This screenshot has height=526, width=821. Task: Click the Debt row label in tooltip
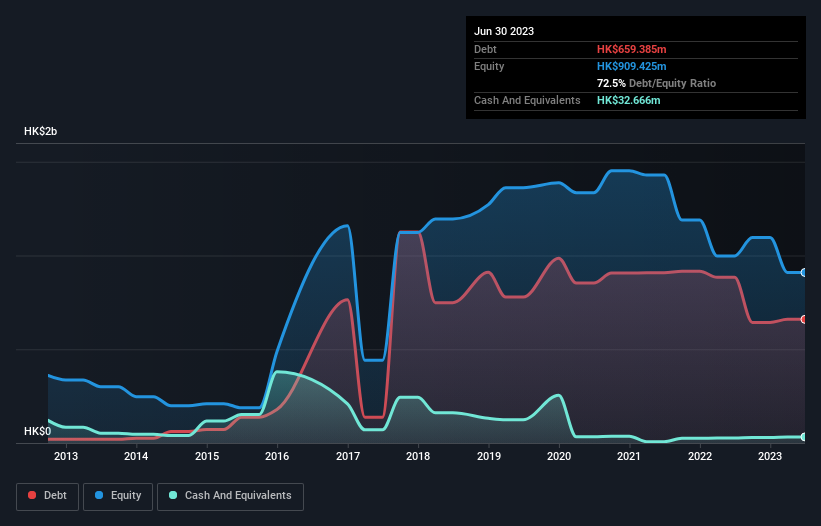pyautogui.click(x=485, y=49)
